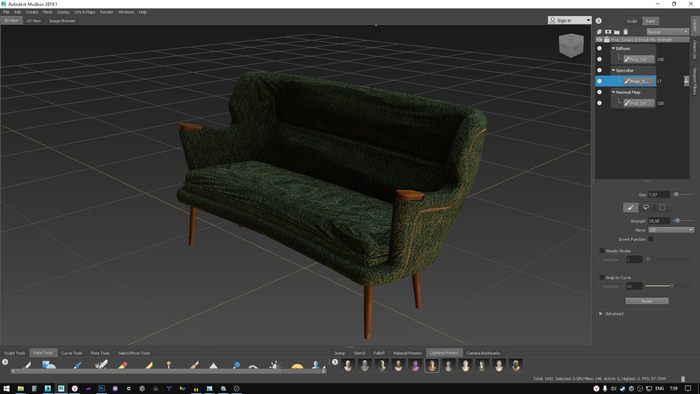Screen dimensions: 700x394
Task: Select the Paint Brush tool icon
Action: 27,365
